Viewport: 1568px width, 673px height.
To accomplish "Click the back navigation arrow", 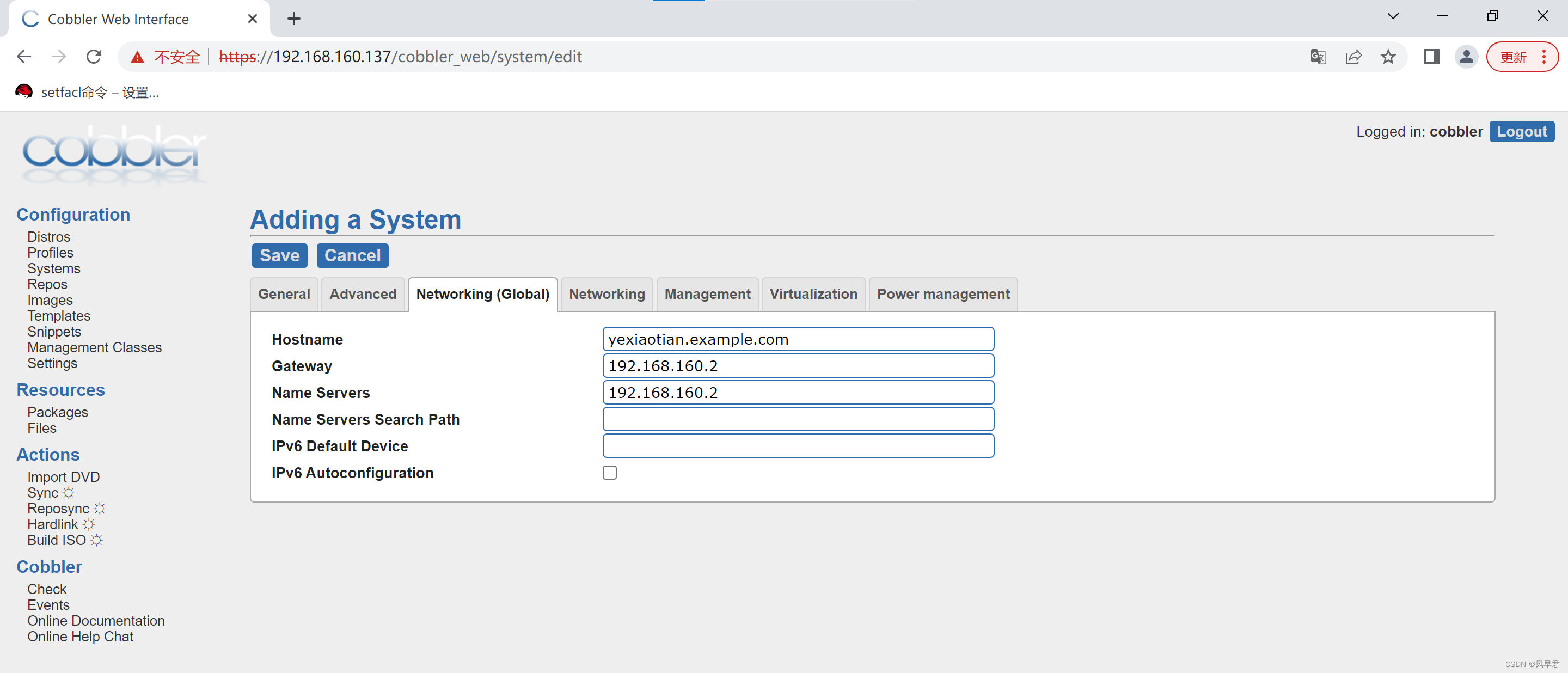I will [x=24, y=57].
